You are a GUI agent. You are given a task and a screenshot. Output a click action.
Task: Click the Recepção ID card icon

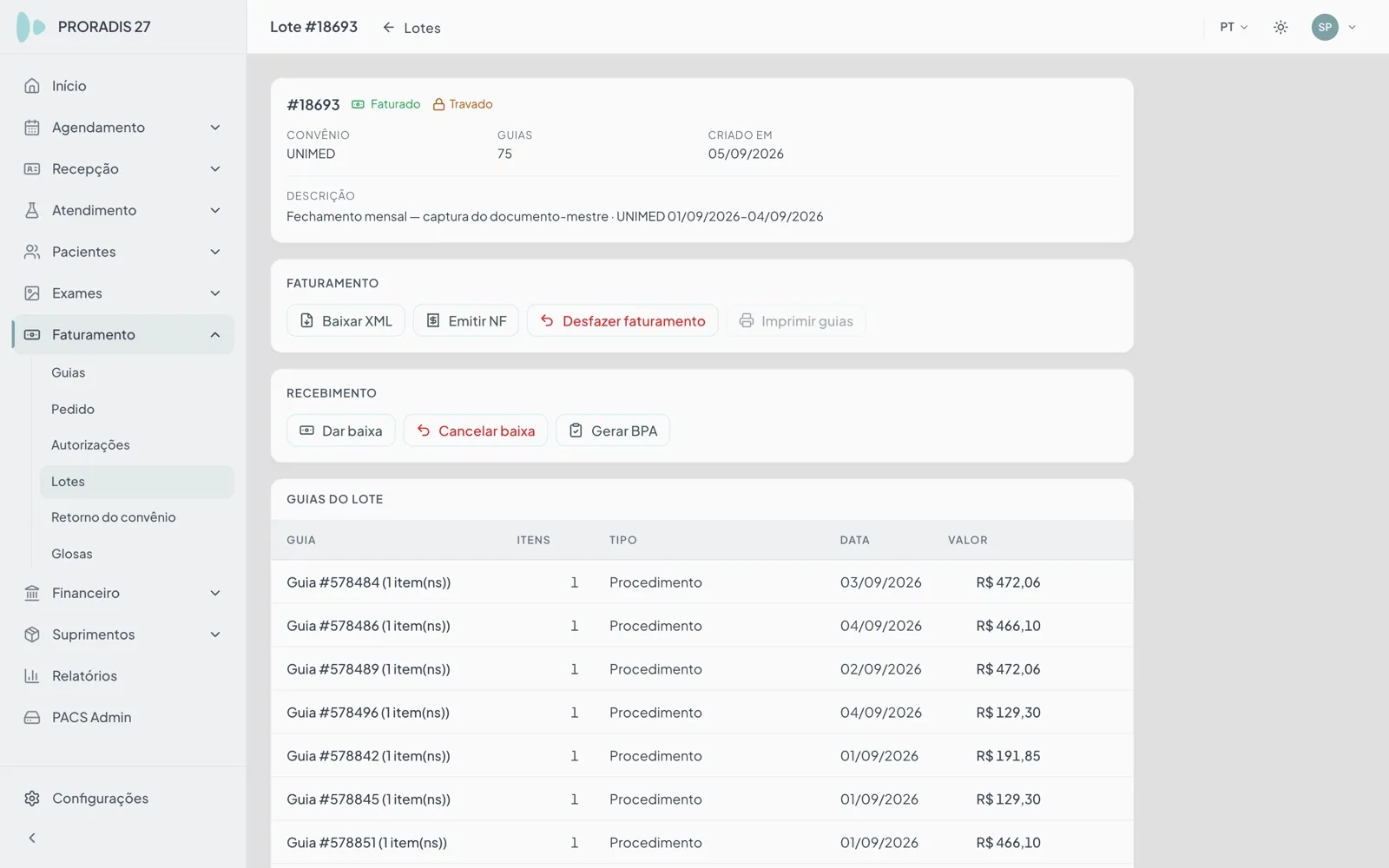click(32, 169)
